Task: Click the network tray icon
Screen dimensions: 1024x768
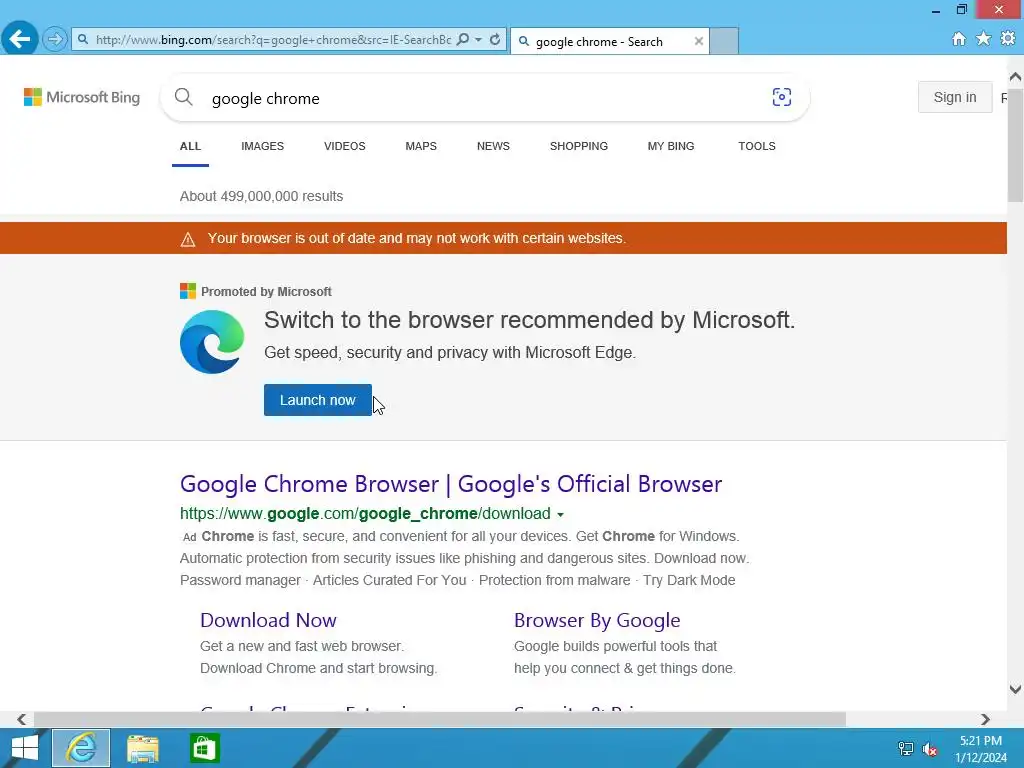Action: 906,748
